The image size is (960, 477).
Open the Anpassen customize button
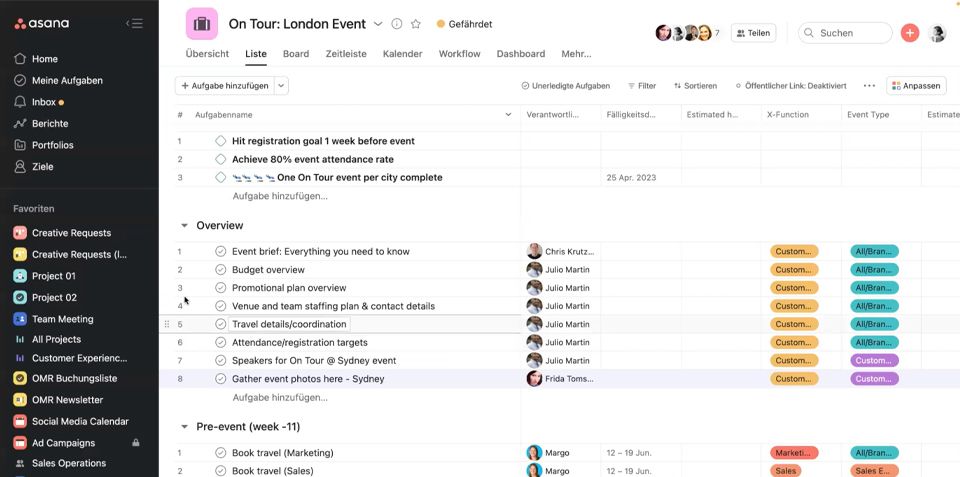click(x=915, y=86)
